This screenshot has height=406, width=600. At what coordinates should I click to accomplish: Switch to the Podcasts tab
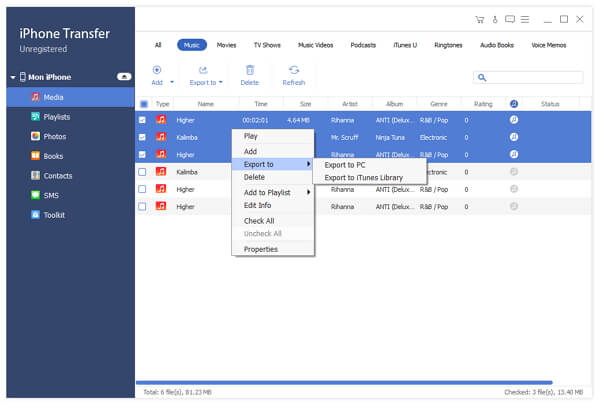pyautogui.click(x=363, y=45)
